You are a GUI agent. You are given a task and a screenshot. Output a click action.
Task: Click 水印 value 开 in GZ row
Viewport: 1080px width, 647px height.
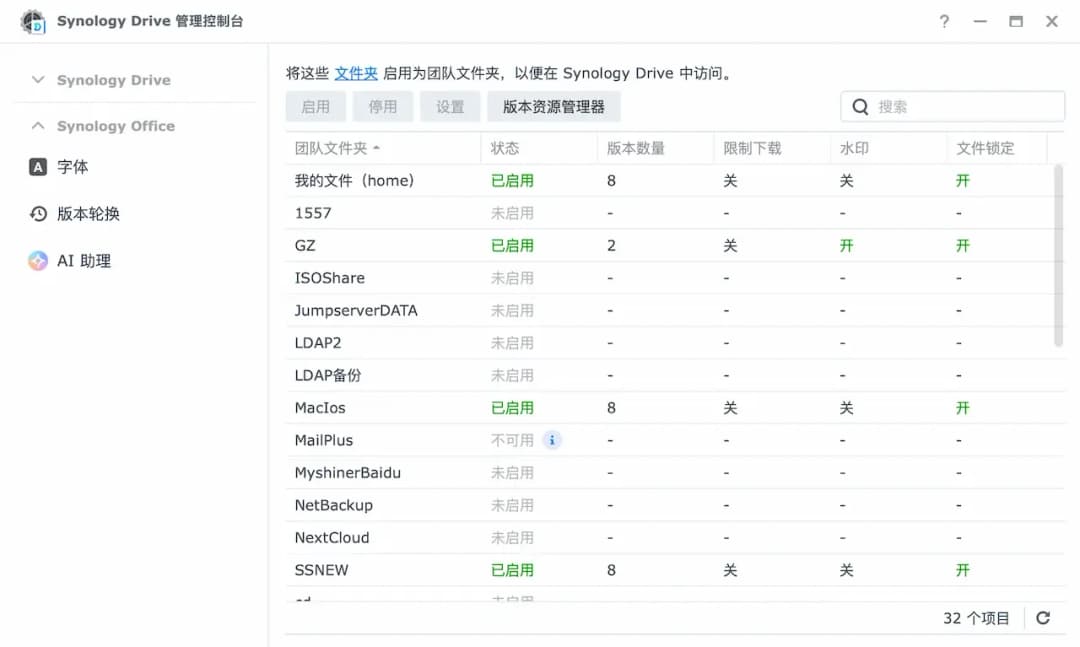pos(847,245)
